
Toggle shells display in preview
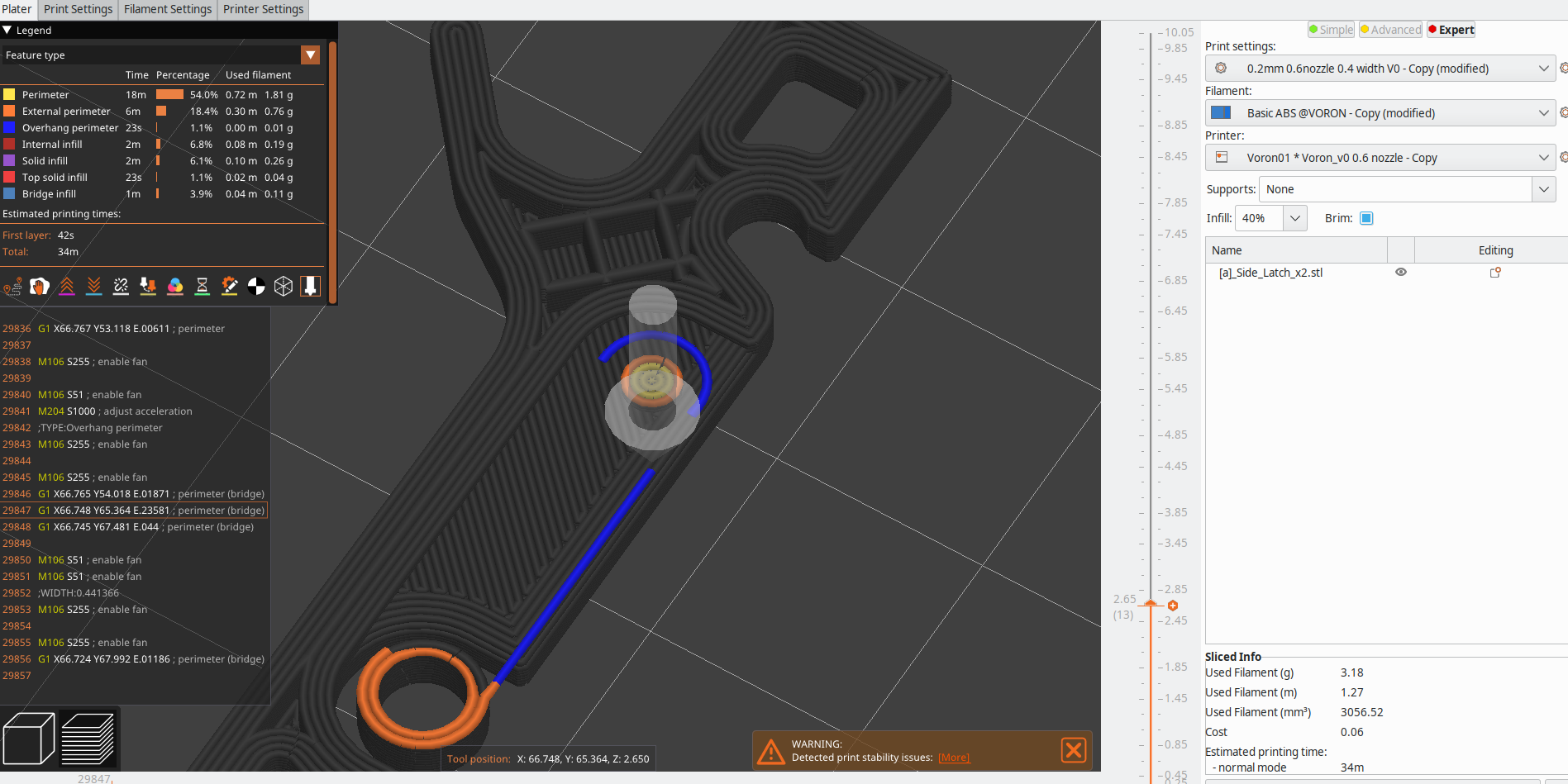coord(284,286)
